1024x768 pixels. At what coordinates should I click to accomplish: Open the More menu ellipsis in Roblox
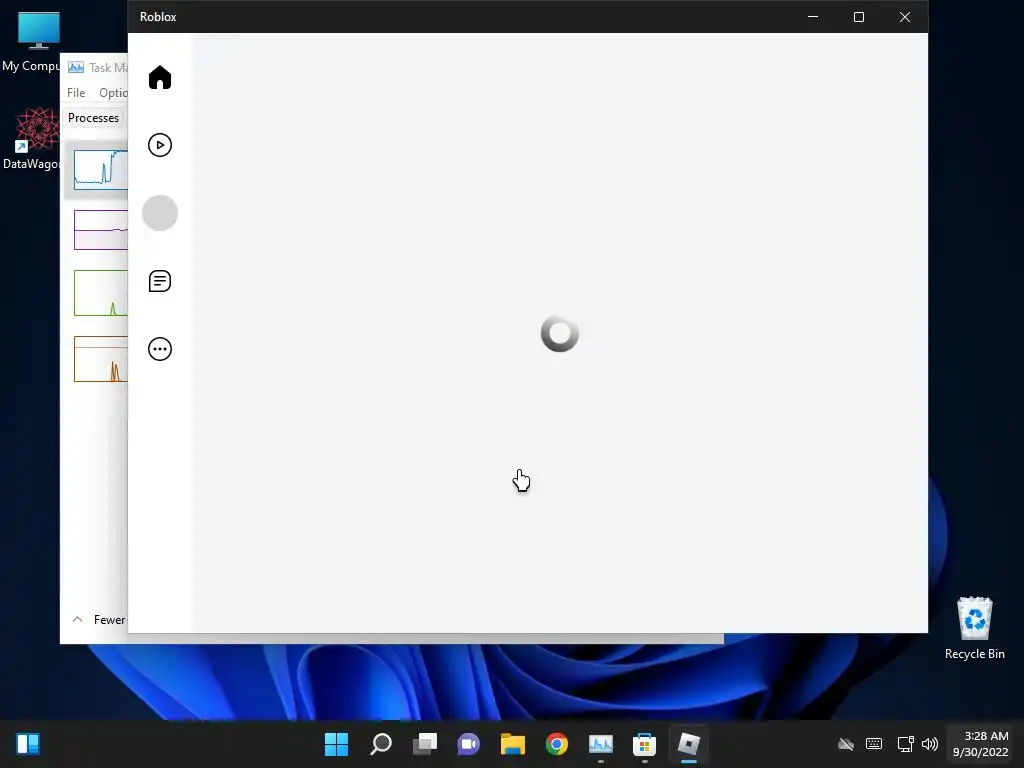click(160, 349)
